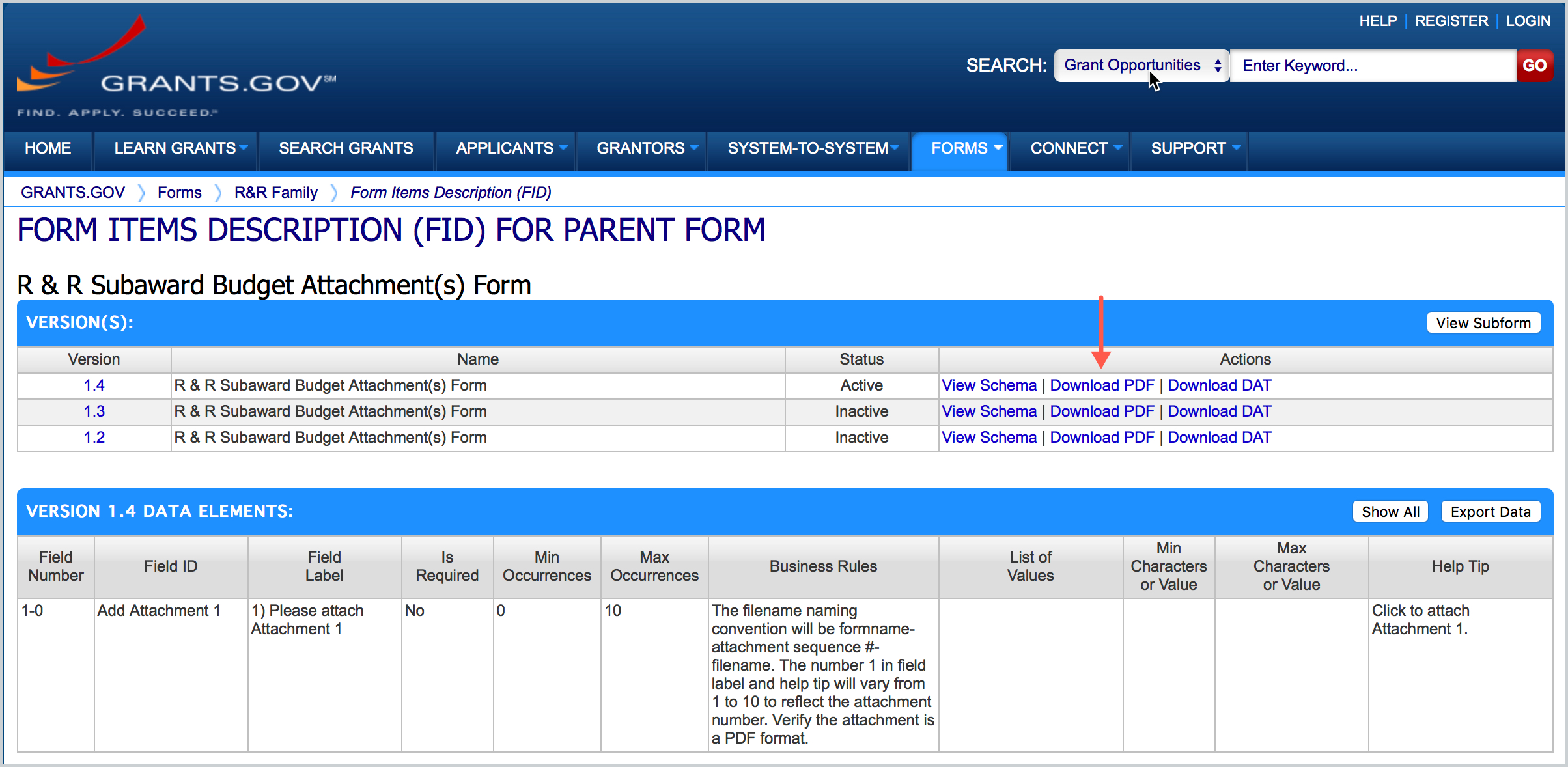Click the Grants.gov logo
Image resolution: width=1568 pixels, height=767 pixels.
tap(176, 65)
